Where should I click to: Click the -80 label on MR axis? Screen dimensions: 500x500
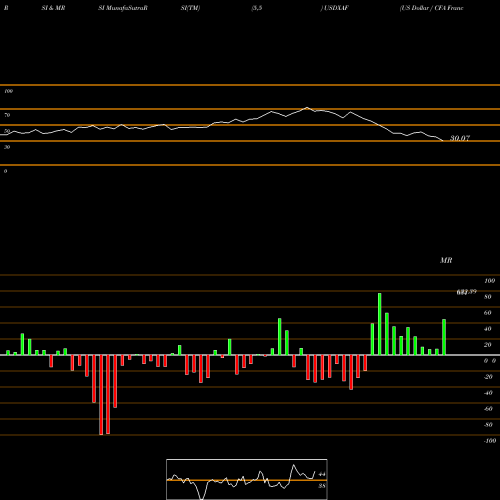coord(488,425)
